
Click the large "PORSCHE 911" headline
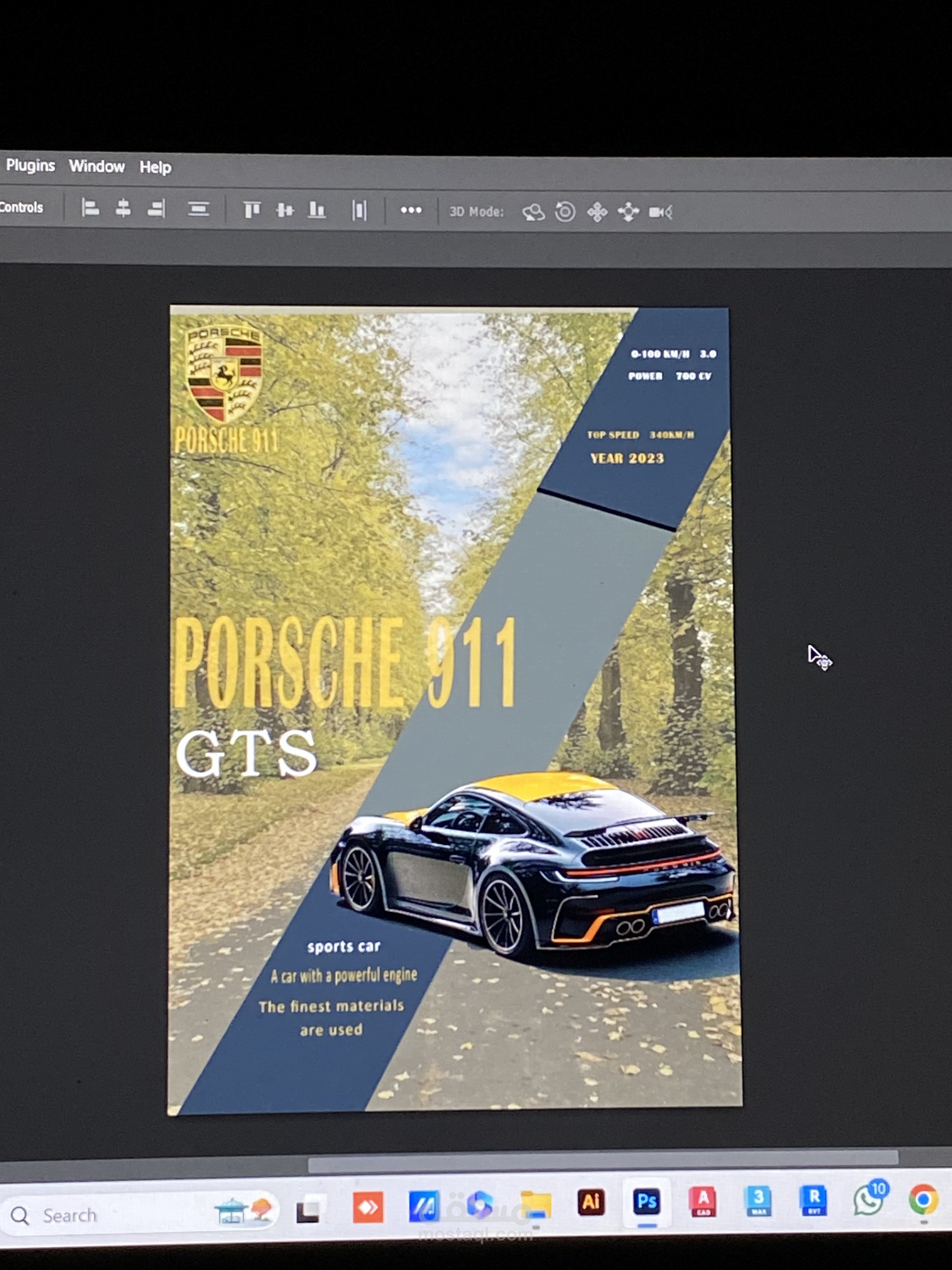click(x=345, y=662)
